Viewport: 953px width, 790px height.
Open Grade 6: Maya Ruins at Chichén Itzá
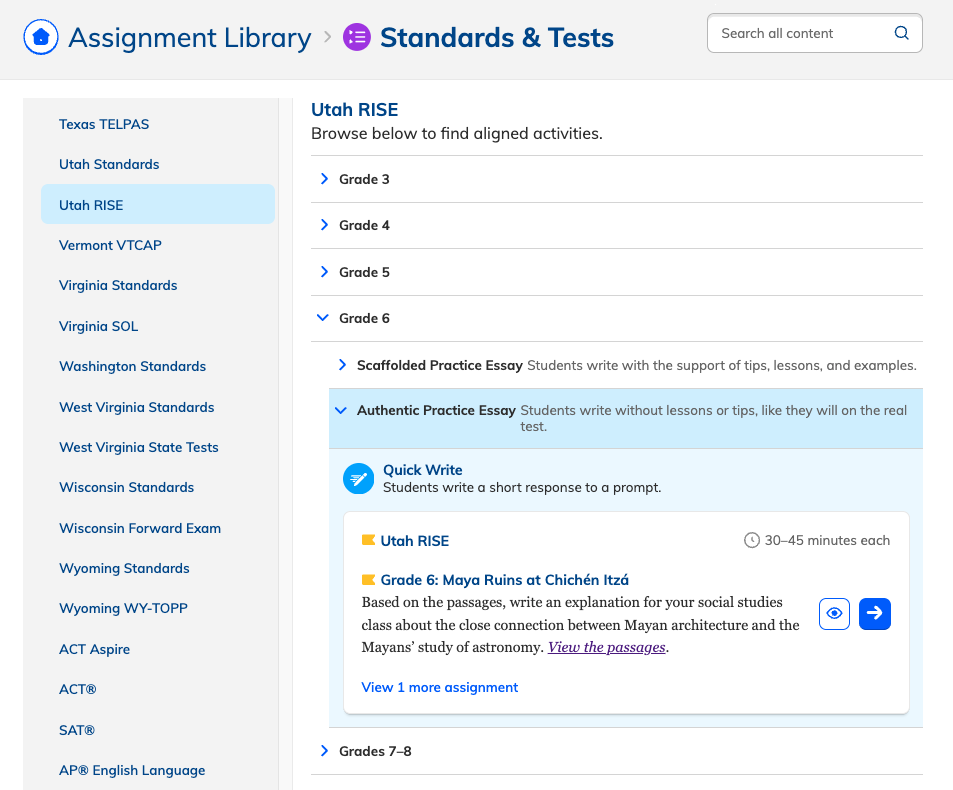coord(504,580)
